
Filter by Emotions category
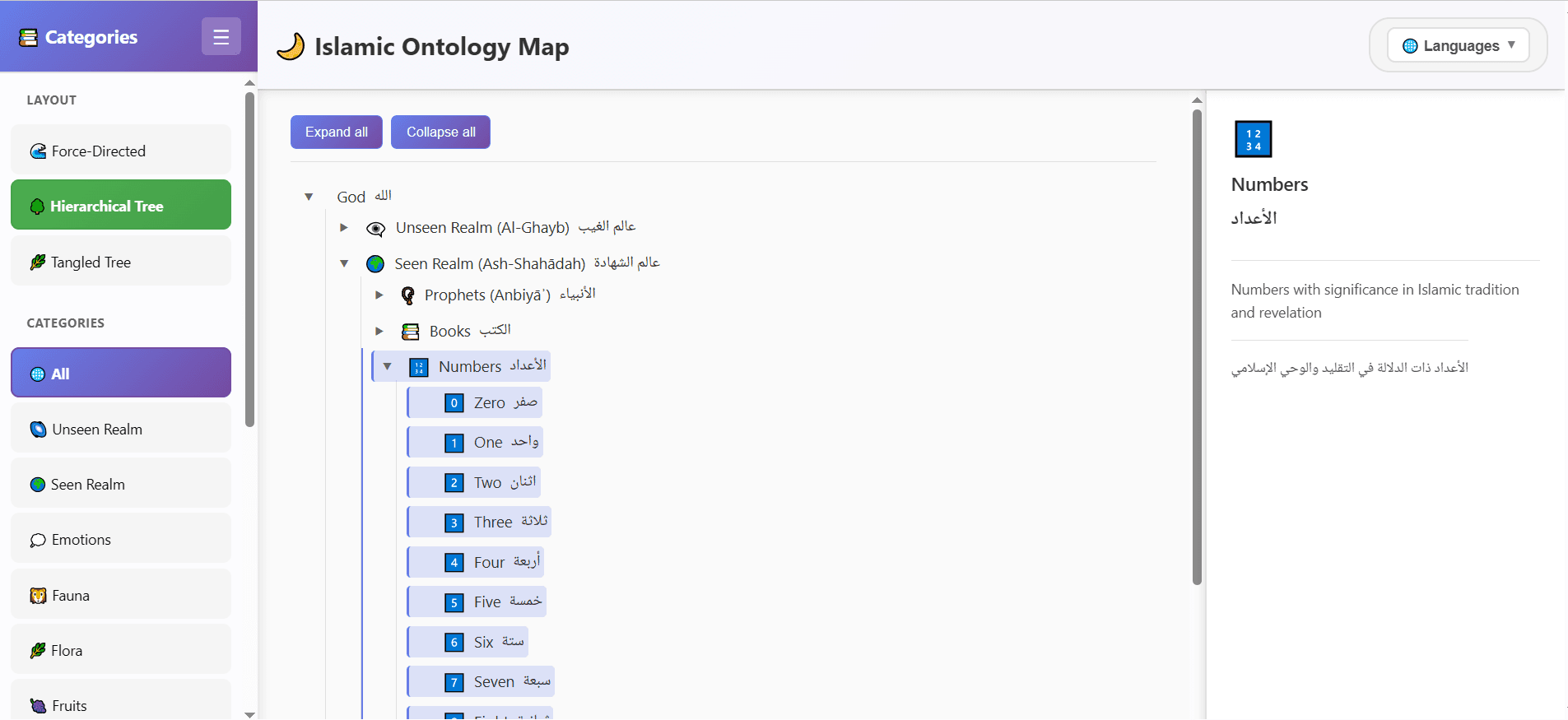coord(121,538)
